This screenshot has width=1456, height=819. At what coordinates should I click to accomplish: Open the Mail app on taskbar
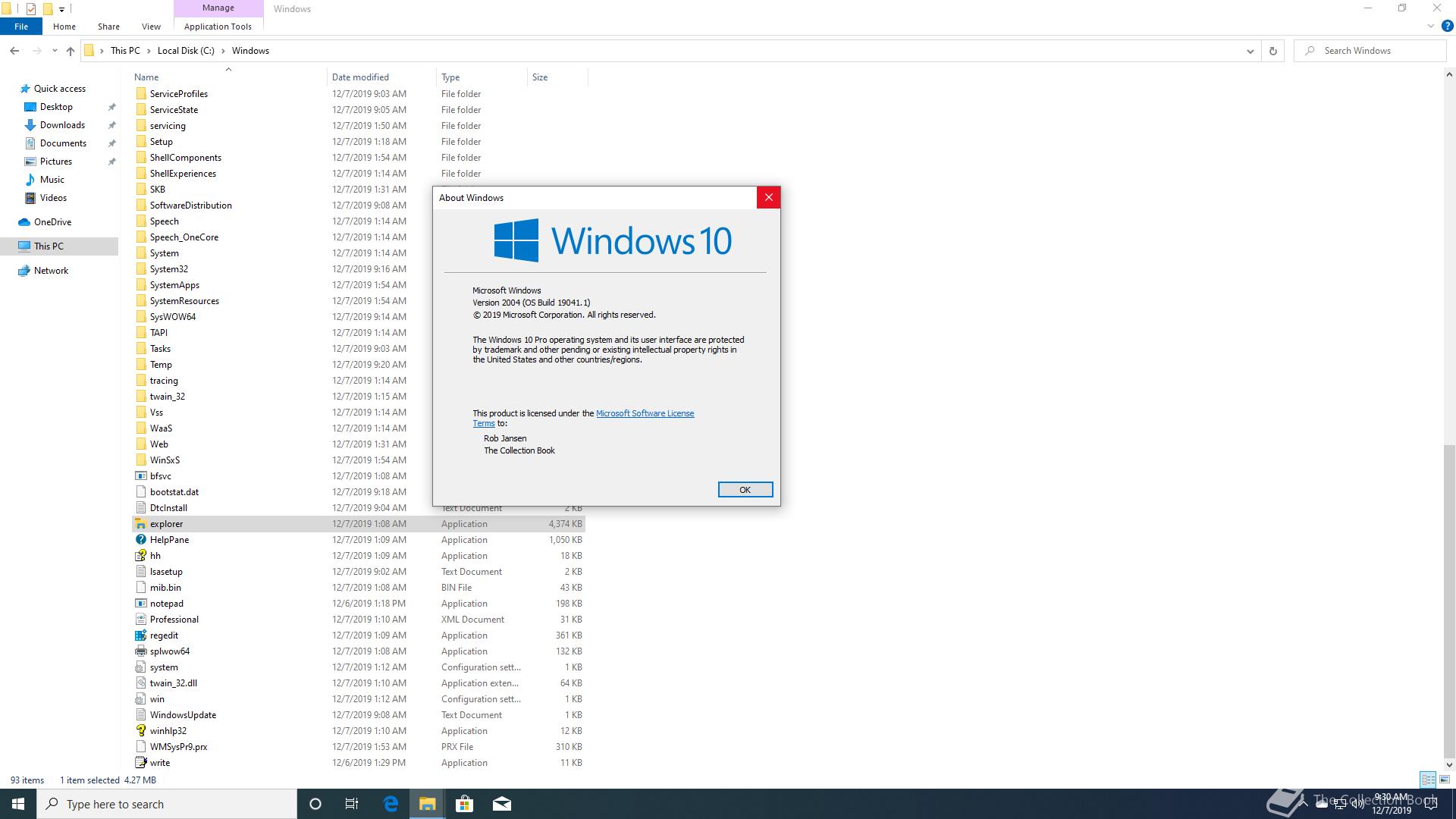coord(502,804)
